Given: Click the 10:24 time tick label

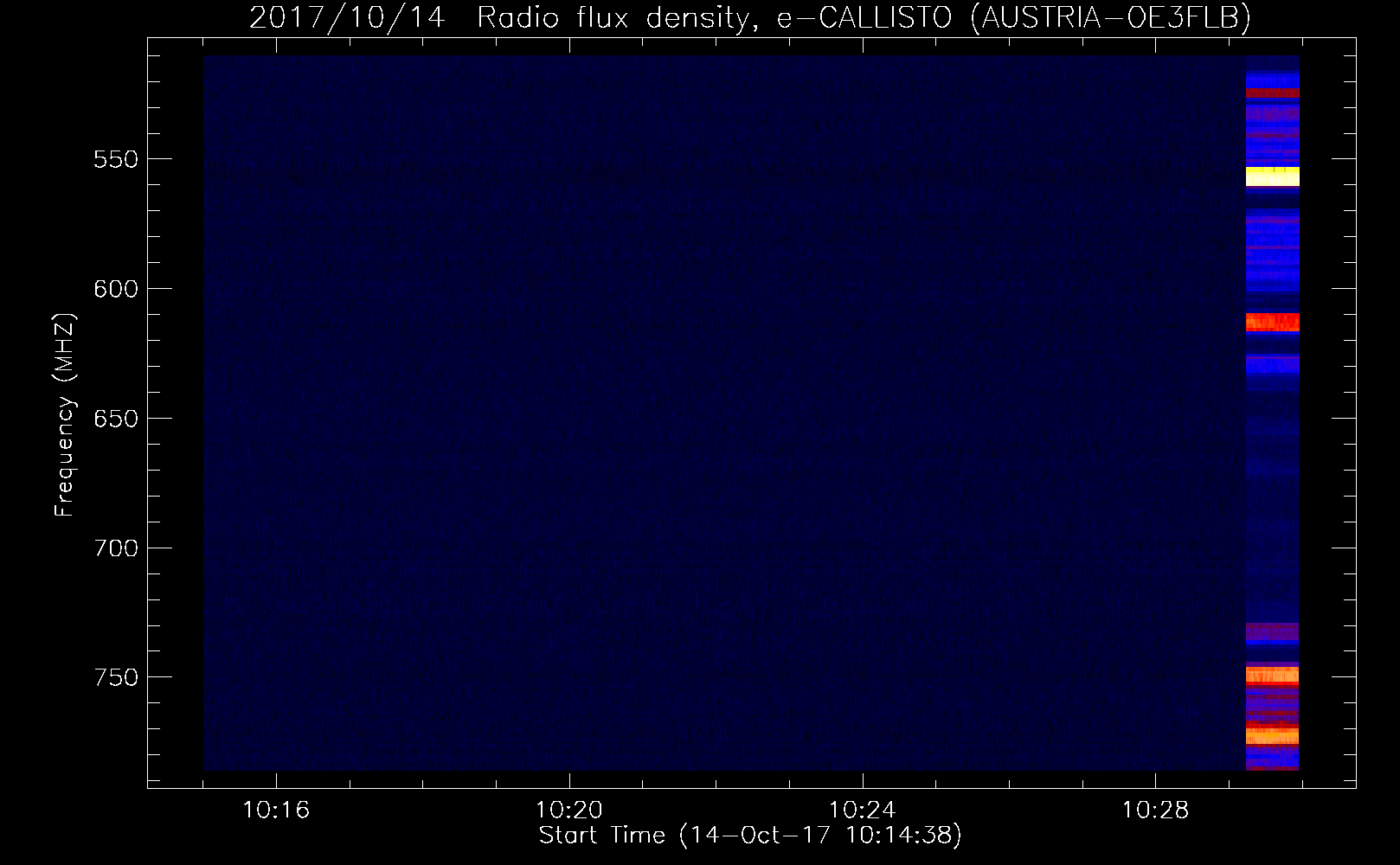Looking at the screenshot, I should click(x=863, y=811).
